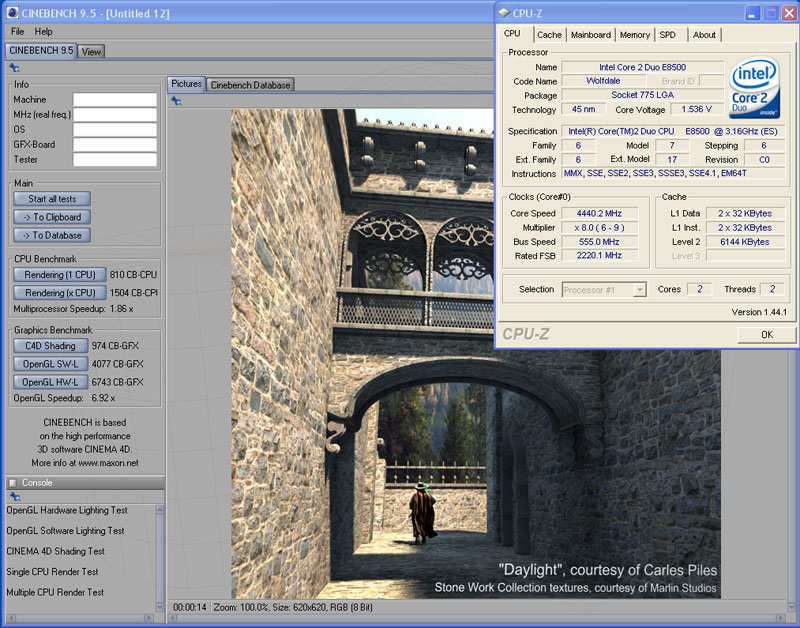Open the Cache tab in CPU-Z

click(x=549, y=35)
